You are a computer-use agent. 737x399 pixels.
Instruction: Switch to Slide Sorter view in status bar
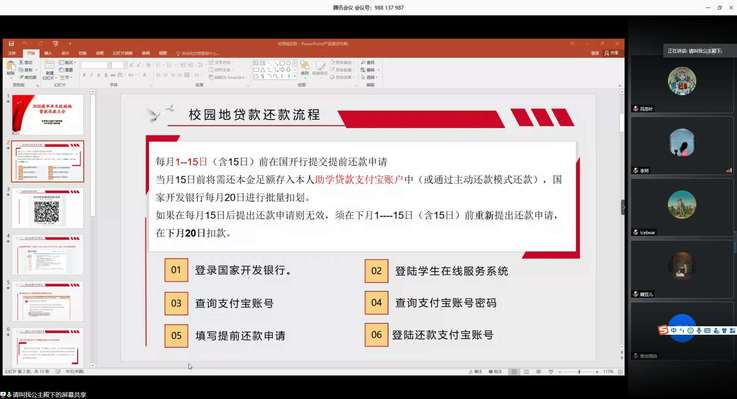tap(526, 372)
